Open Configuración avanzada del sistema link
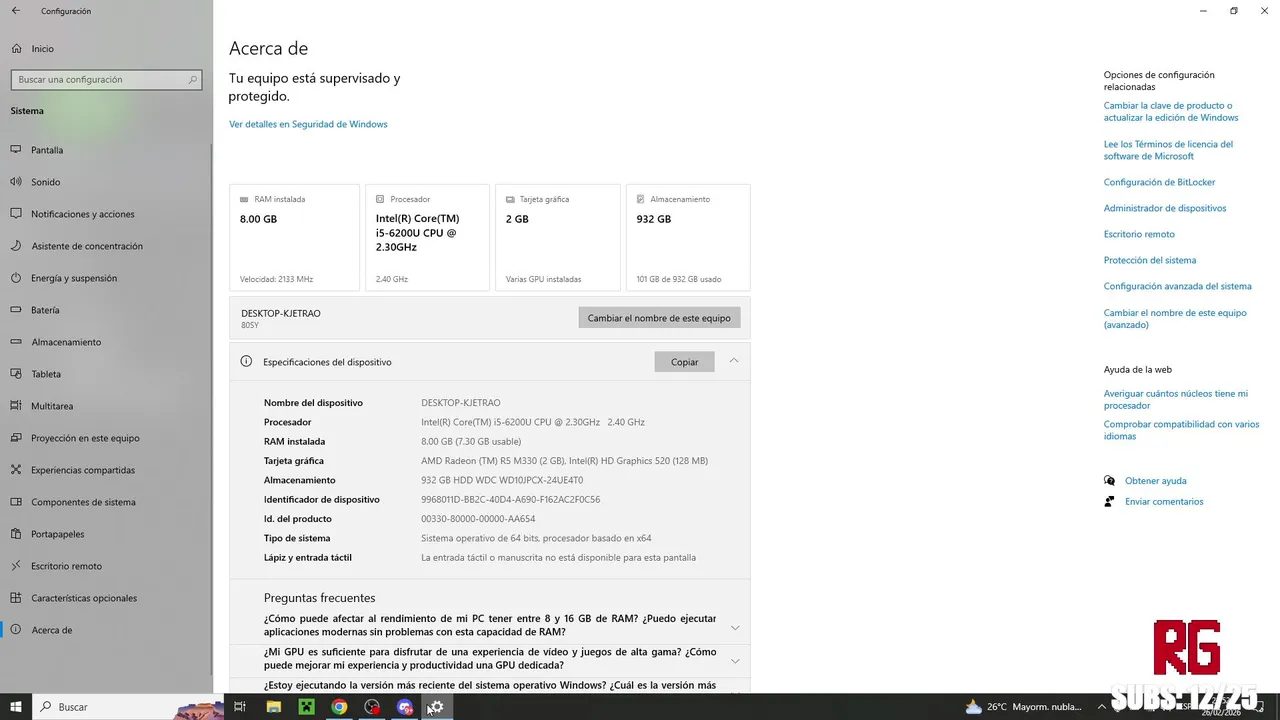Viewport: 1280px width, 720px height. pos(1178,286)
